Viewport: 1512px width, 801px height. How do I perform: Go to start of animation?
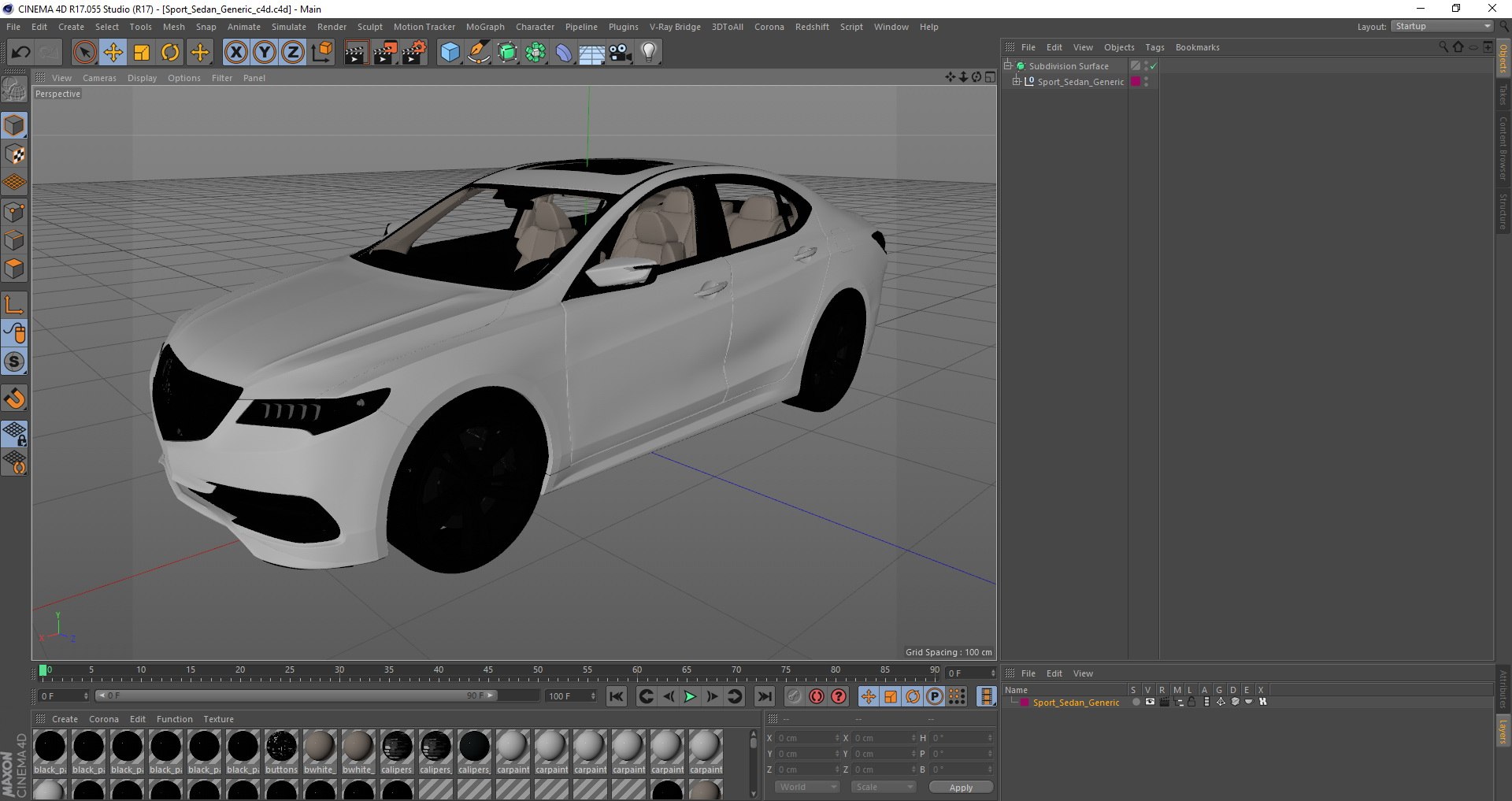click(617, 696)
